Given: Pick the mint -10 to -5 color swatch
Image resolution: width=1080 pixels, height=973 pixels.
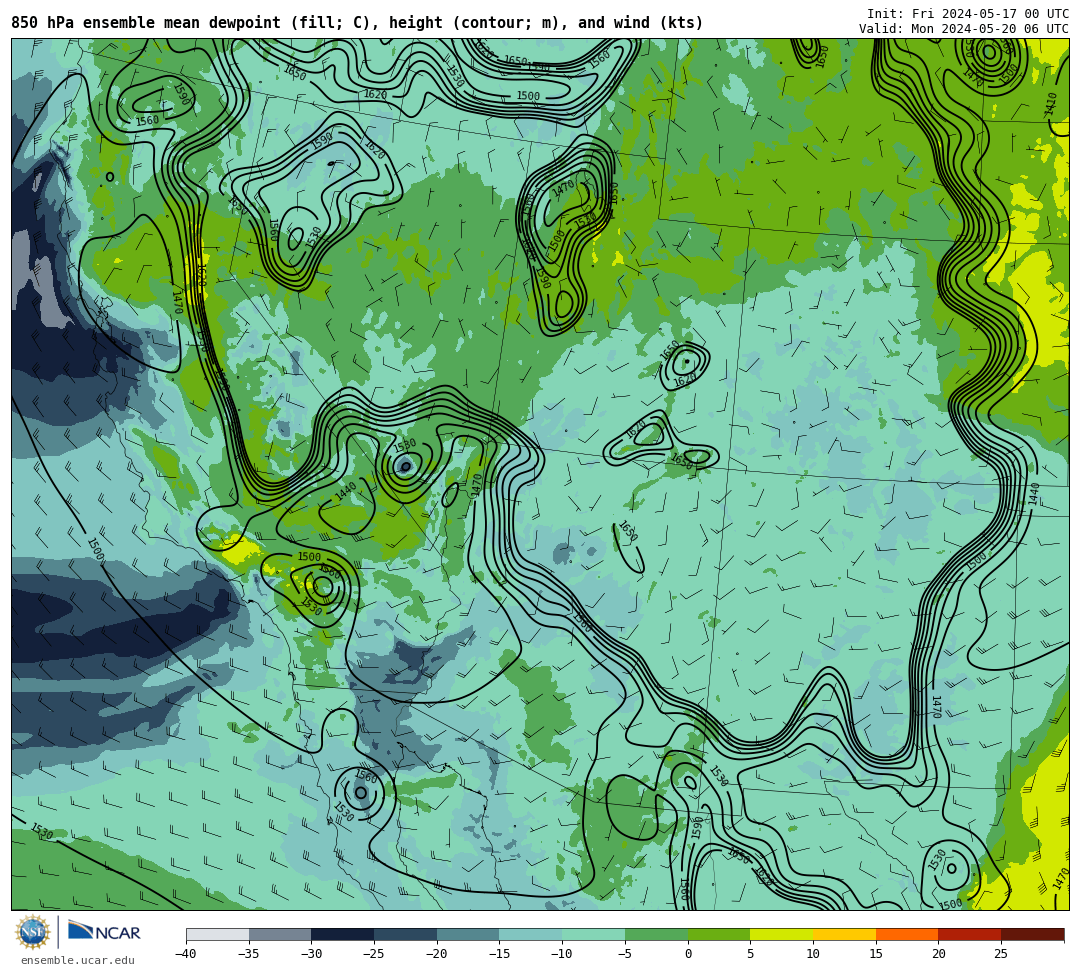Looking at the screenshot, I should (593, 934).
